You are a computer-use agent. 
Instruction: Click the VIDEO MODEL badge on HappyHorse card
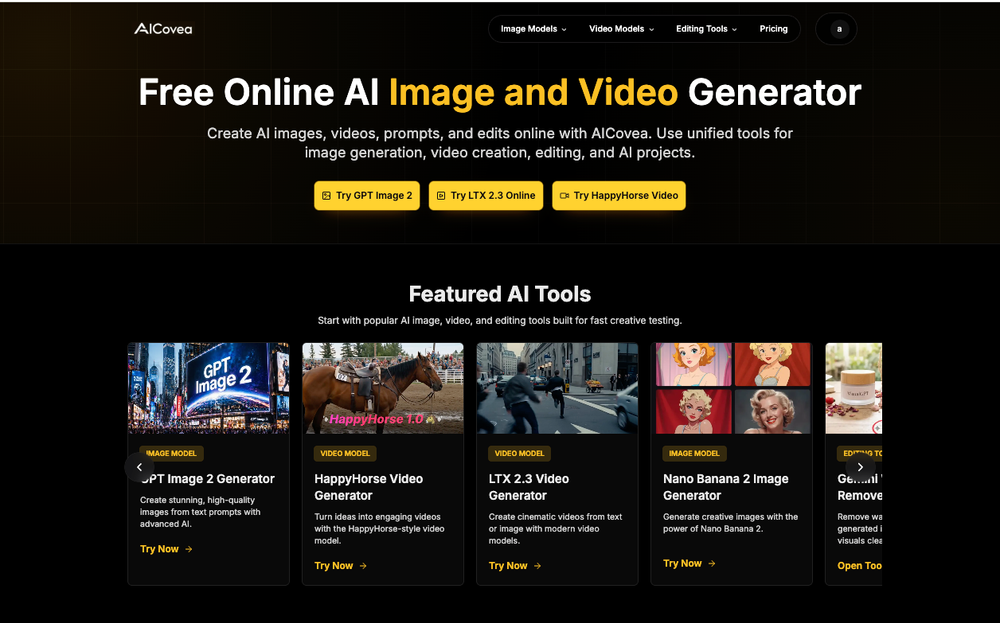click(345, 453)
